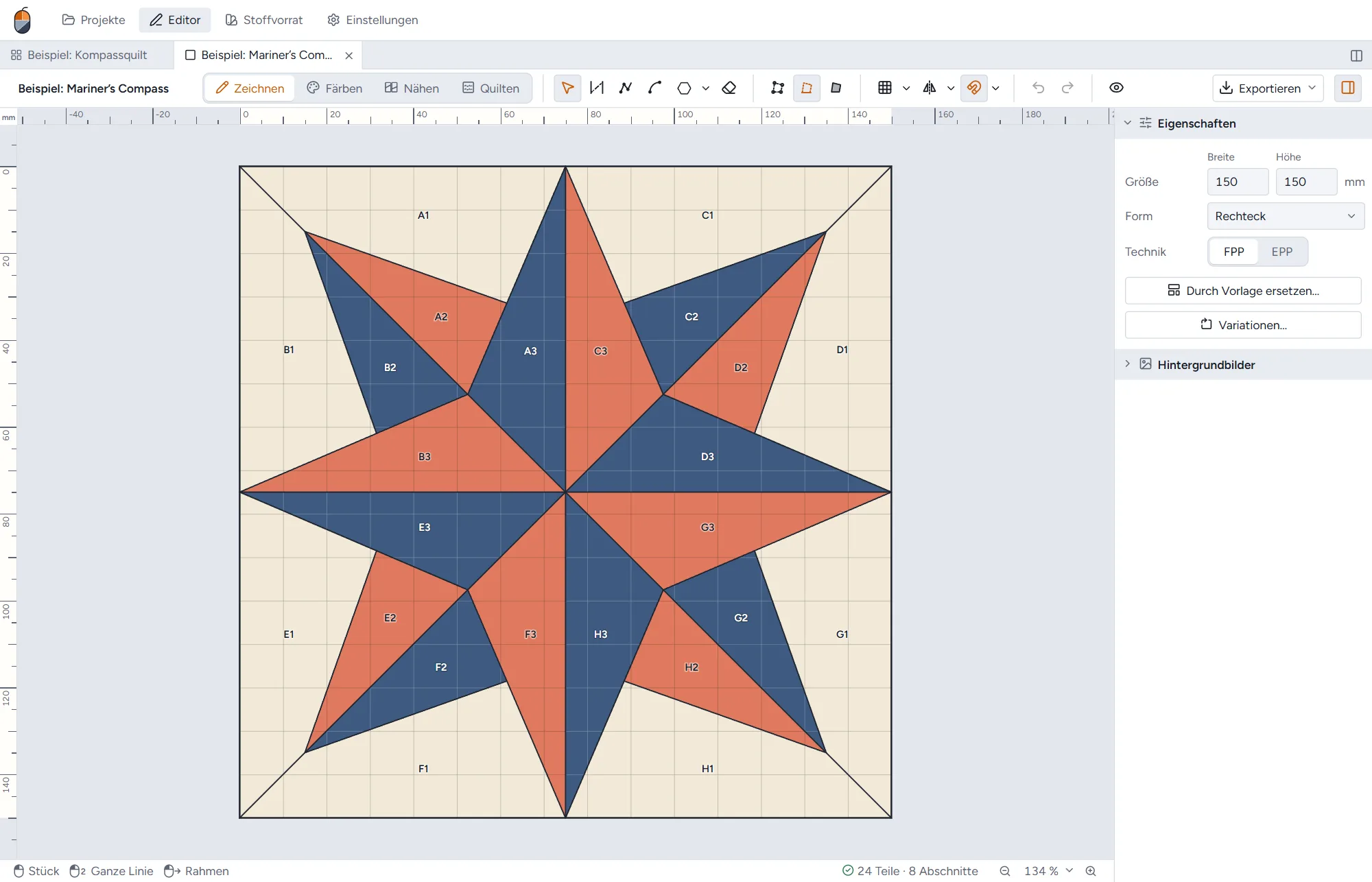Select FPP technique option
This screenshot has width=1372, height=882.
(x=1233, y=252)
